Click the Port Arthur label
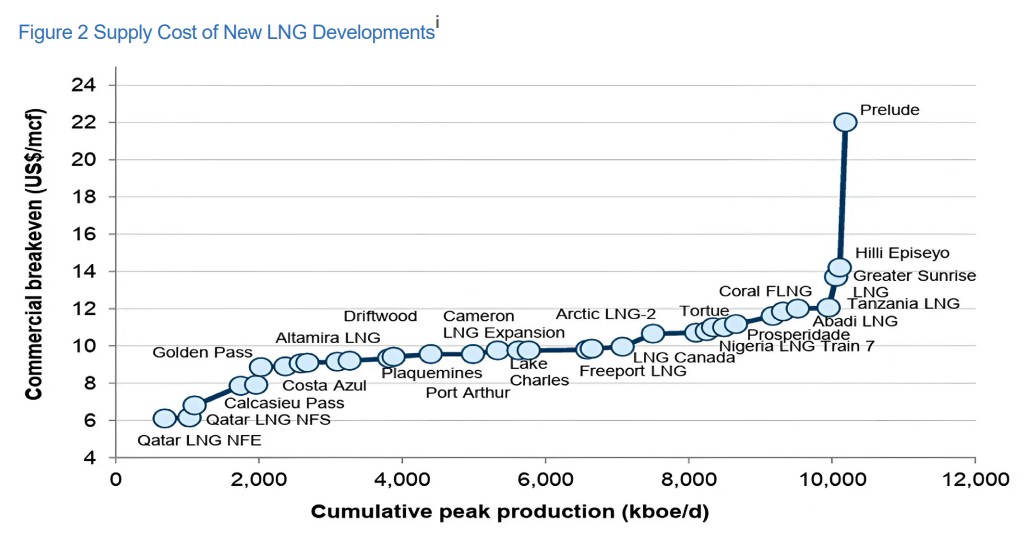Screen dimensions: 1027x538 467,393
